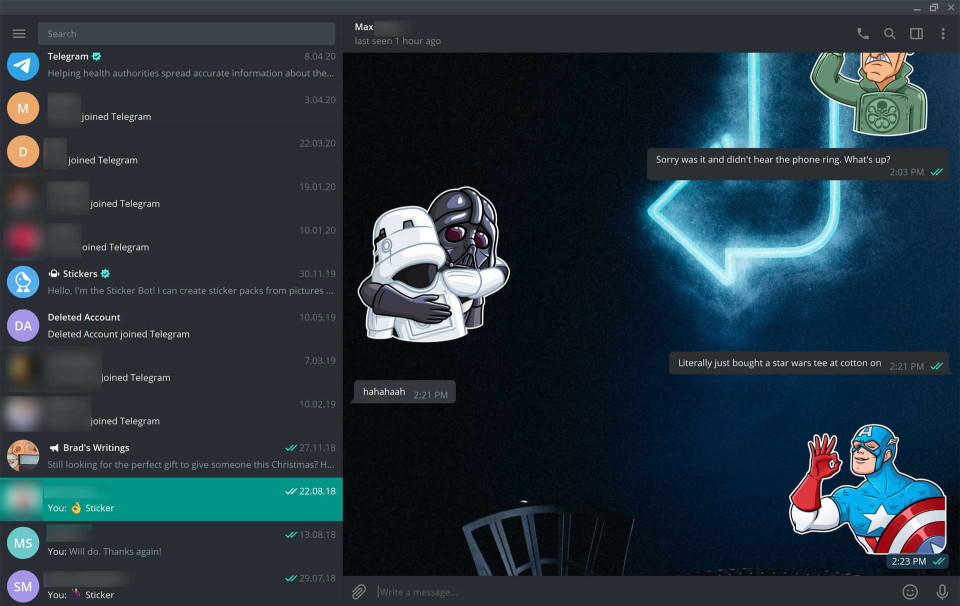Attach a file with the paperclip icon
960x606 pixels.
359,592
